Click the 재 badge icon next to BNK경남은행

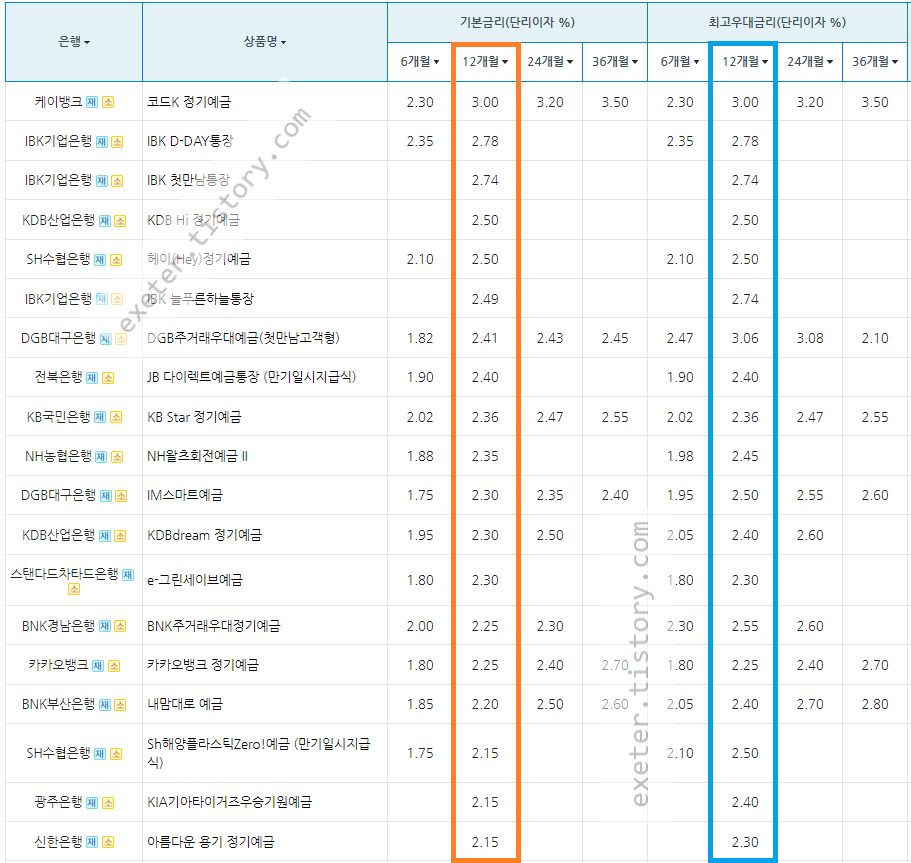click(105, 626)
